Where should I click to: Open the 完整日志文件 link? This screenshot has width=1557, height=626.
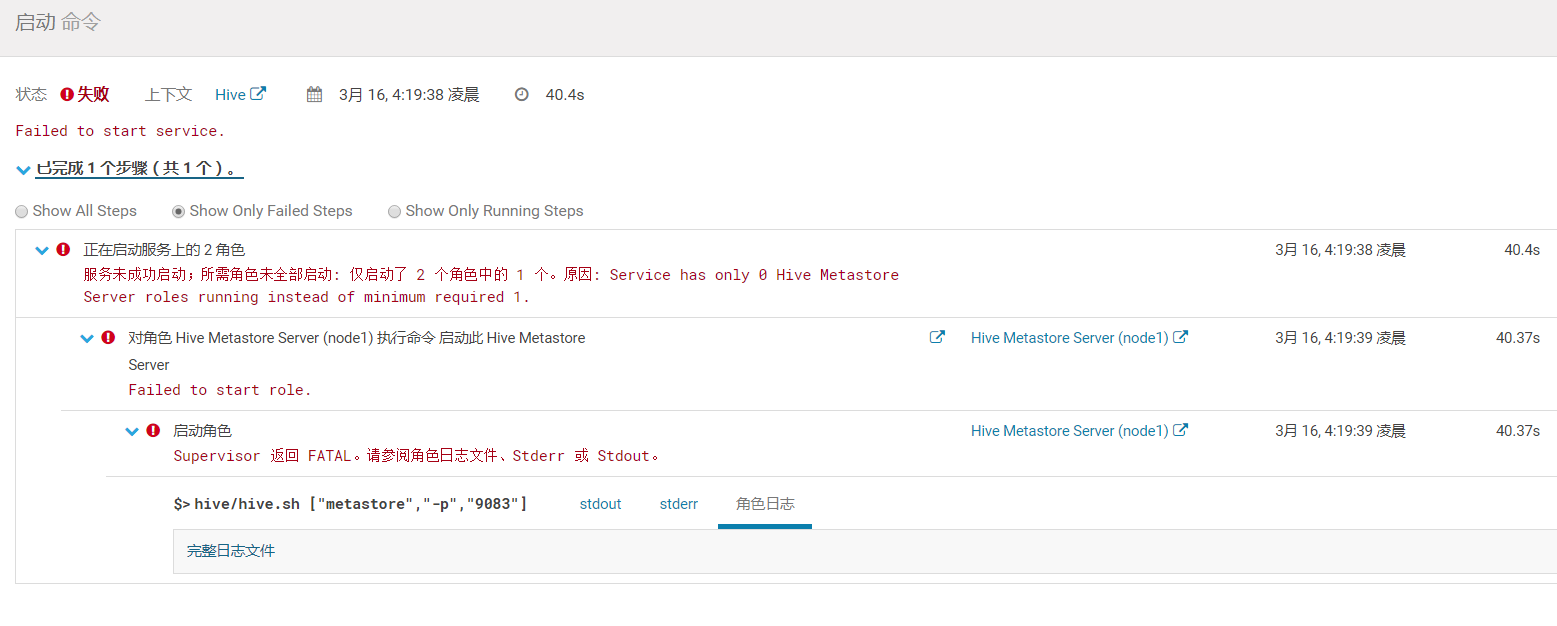pos(231,551)
